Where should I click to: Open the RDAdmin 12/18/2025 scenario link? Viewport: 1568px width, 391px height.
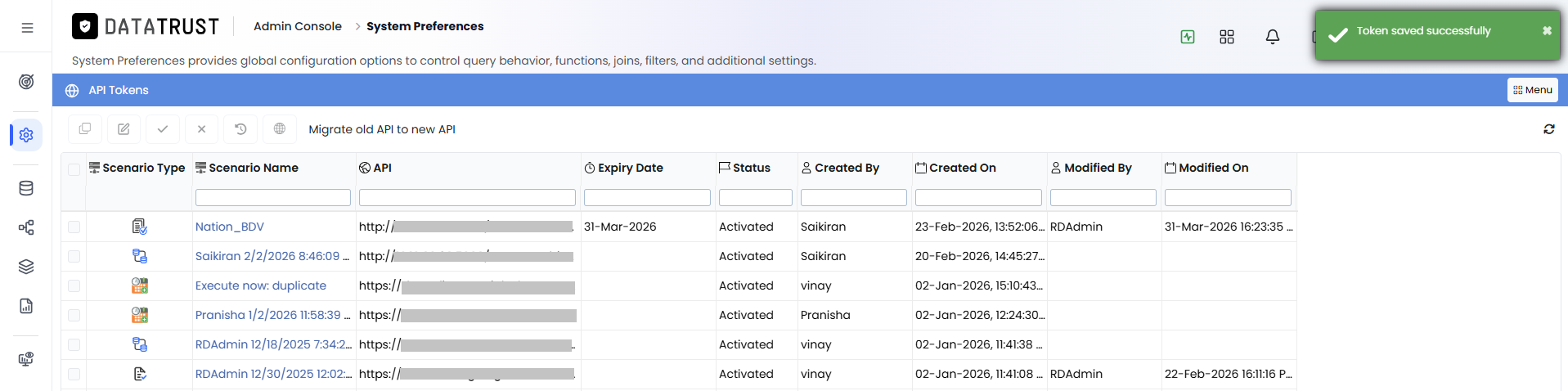click(274, 344)
